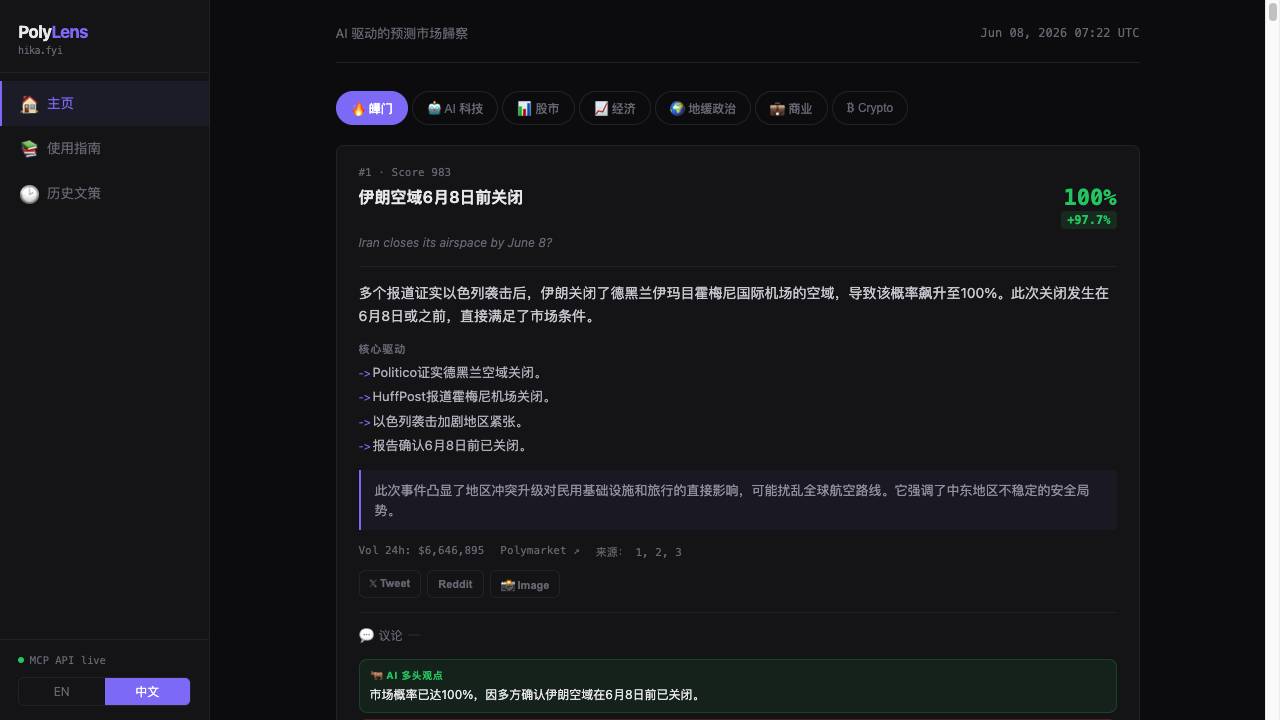
Task: Click driver line Politico证实德黑兰空域关闭
Action: (457, 373)
